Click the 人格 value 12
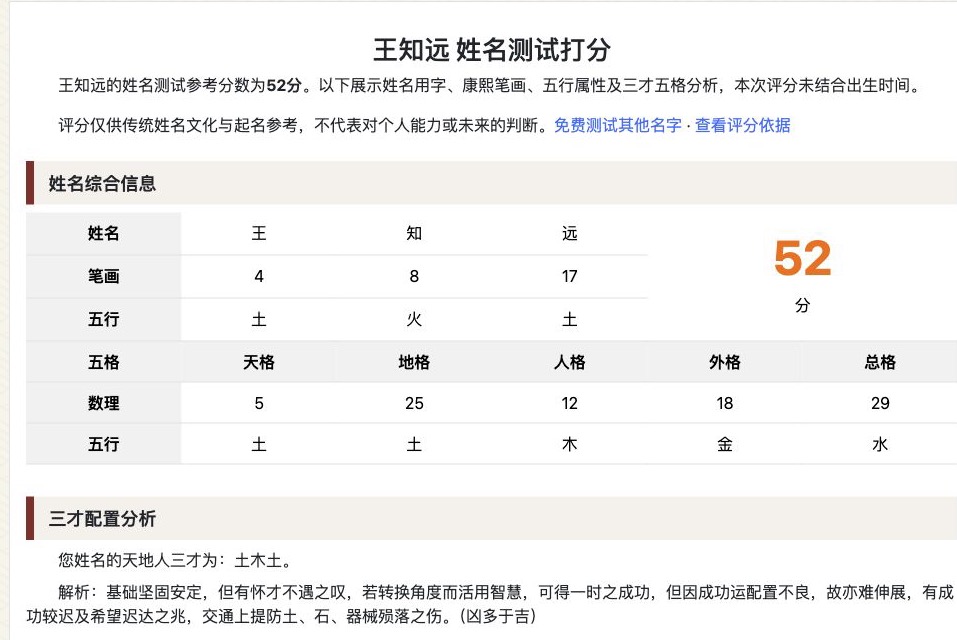 569,403
